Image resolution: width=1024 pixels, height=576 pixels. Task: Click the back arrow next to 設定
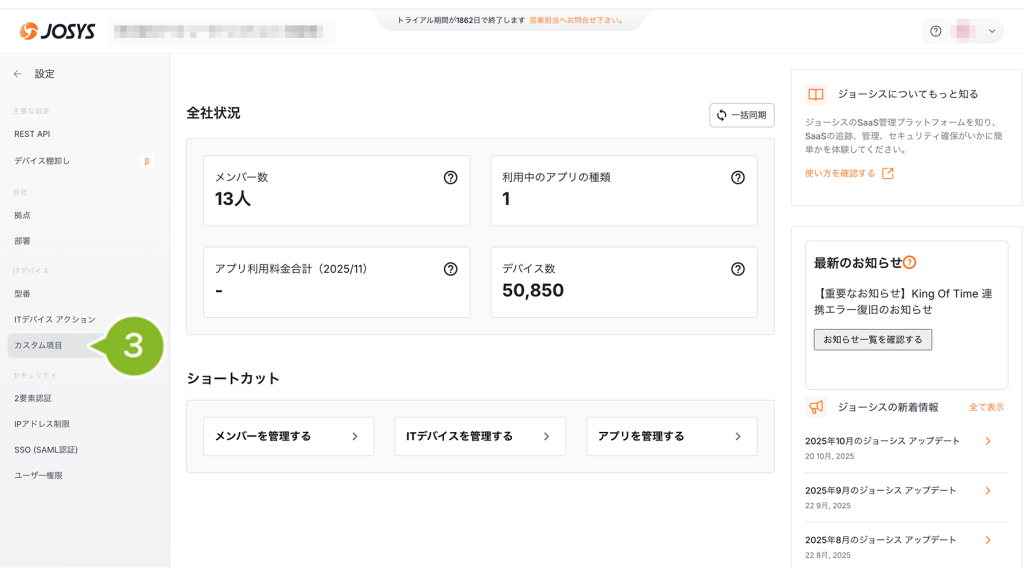[x=17, y=74]
